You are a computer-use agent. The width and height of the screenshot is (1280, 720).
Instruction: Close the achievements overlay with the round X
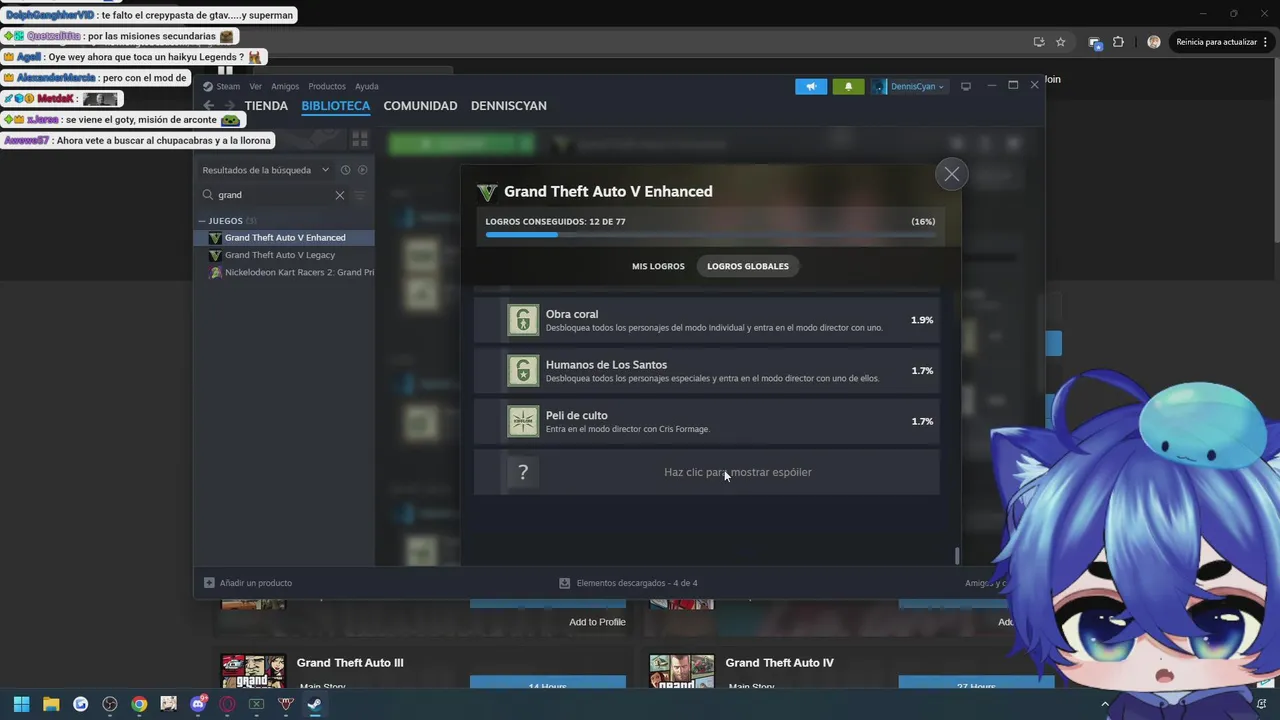point(951,175)
